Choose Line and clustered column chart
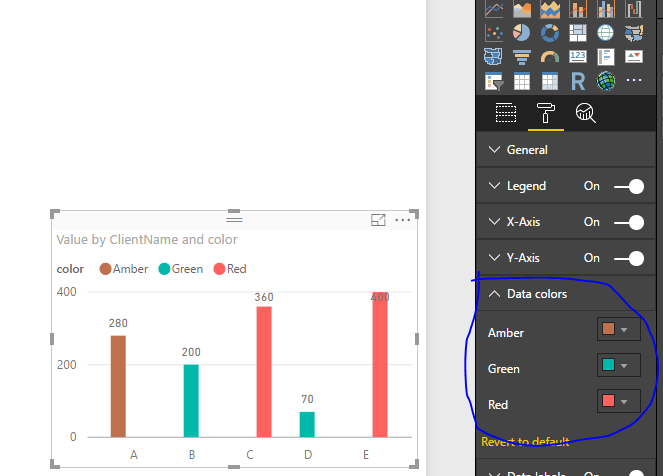The image size is (663, 476). 605,9
